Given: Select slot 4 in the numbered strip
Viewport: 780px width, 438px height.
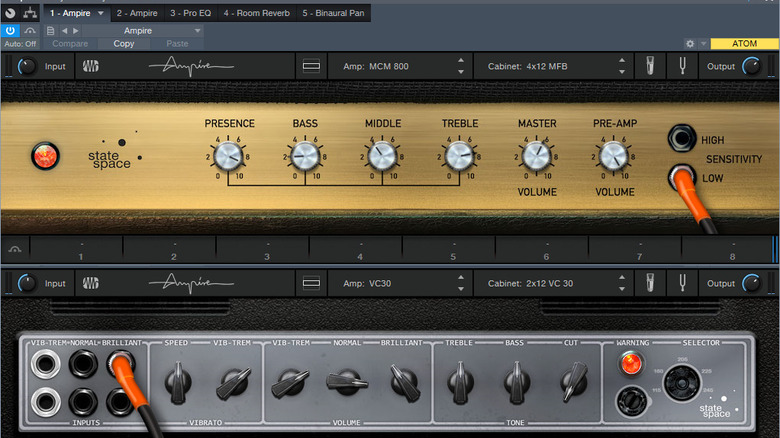Looking at the screenshot, I should tap(359, 250).
